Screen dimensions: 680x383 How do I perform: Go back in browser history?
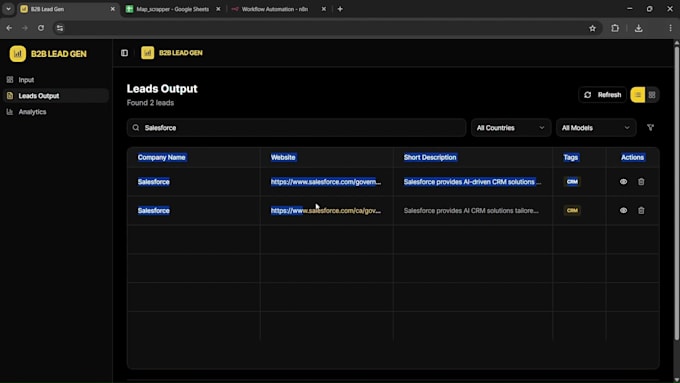[9, 28]
